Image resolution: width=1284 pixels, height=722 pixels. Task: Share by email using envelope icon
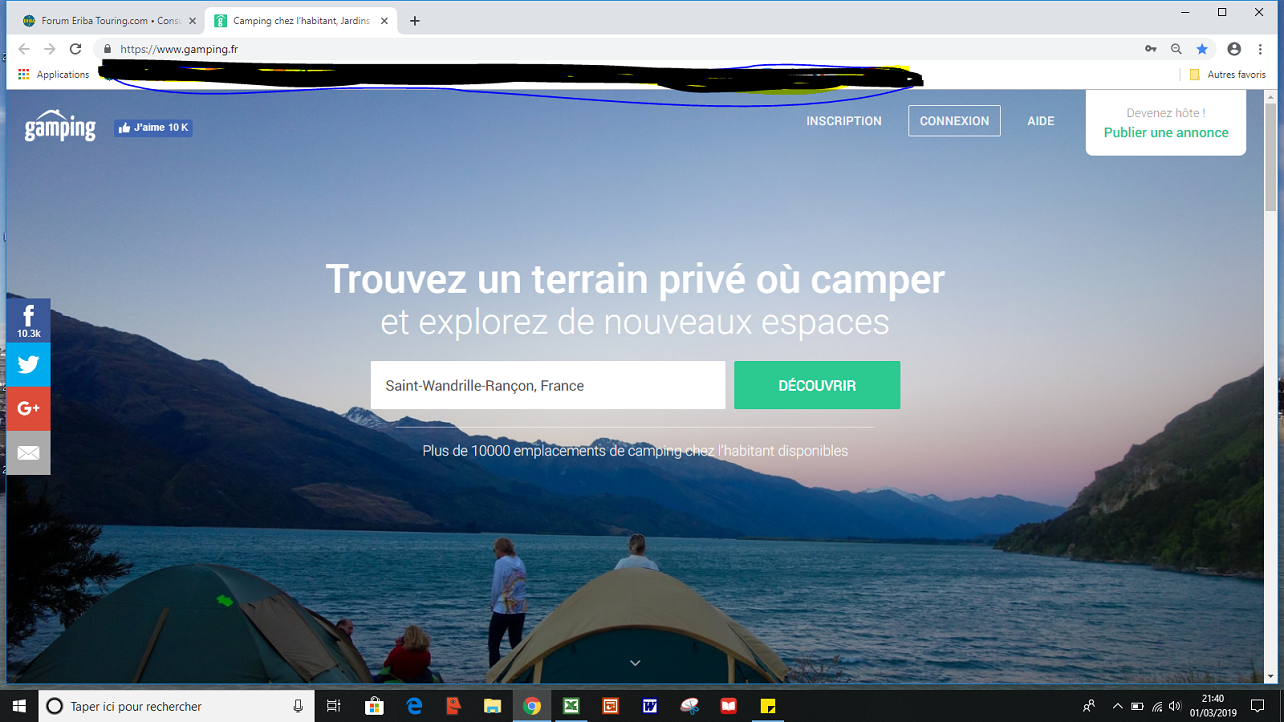tap(28, 453)
